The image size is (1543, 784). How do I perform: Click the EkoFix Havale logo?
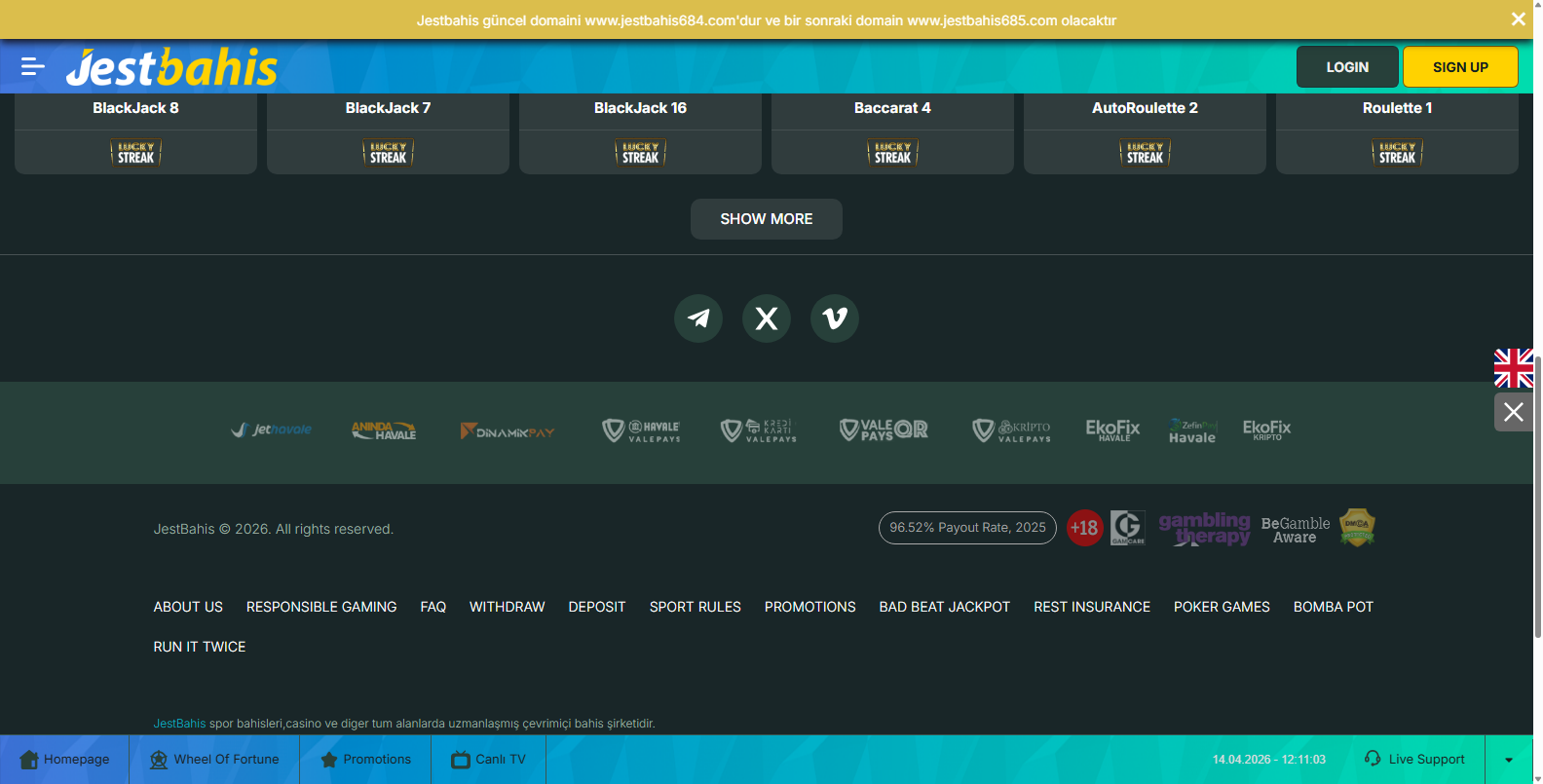pos(1112,429)
